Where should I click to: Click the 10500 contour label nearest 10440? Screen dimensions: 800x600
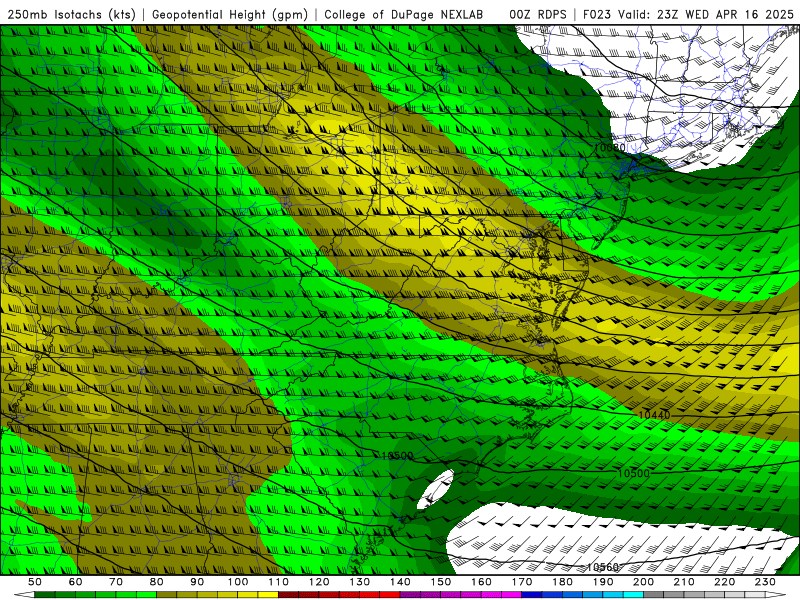(x=634, y=473)
